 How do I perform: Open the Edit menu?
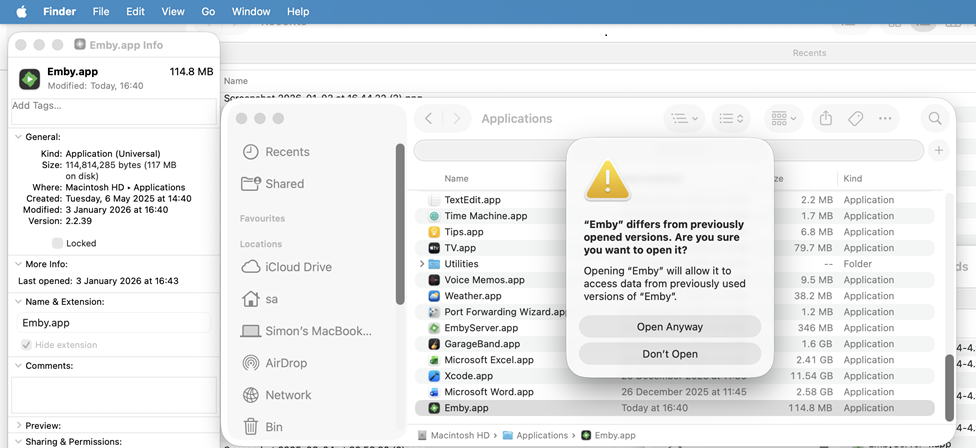click(x=135, y=11)
